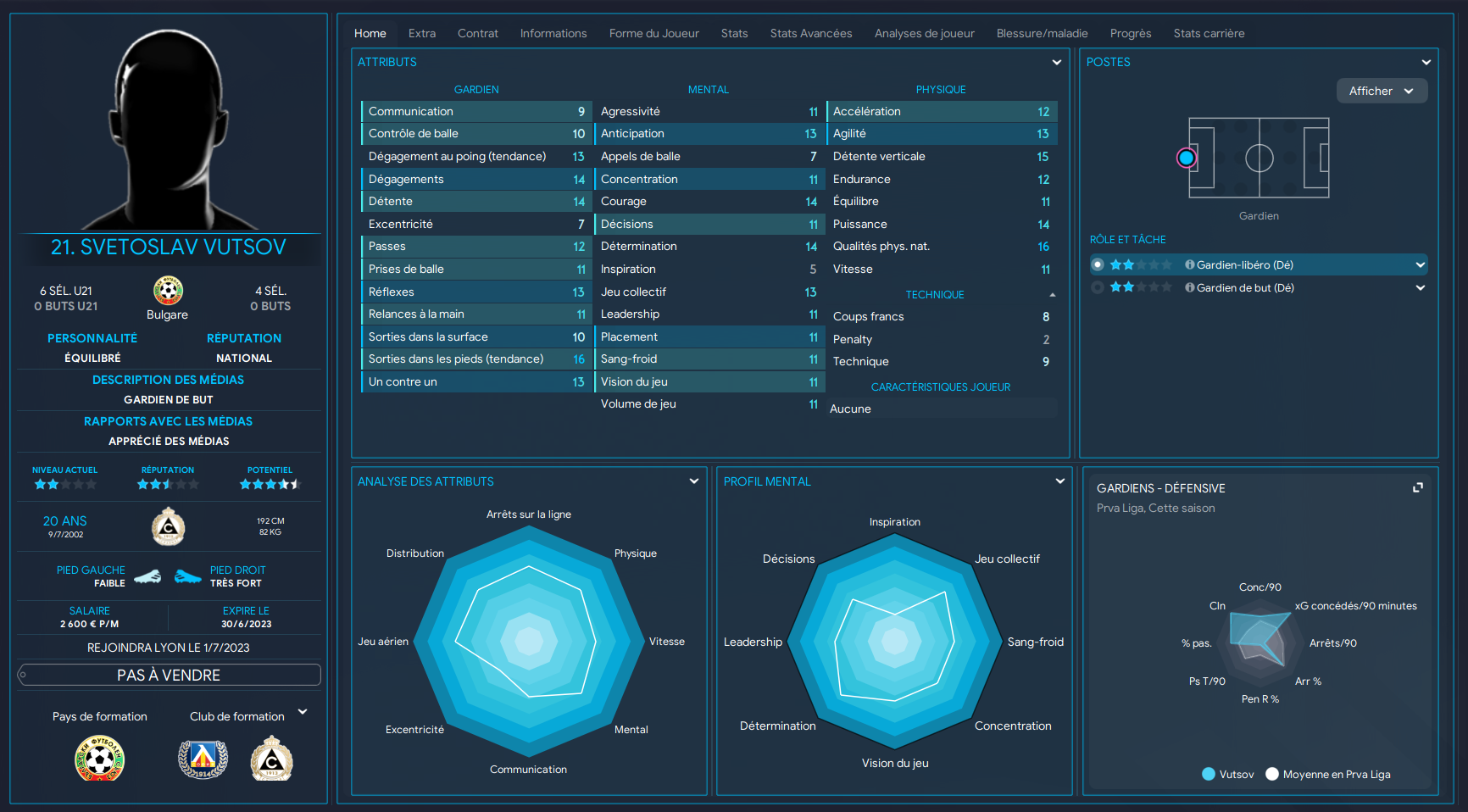Click the Pas à vendre button

[169, 675]
